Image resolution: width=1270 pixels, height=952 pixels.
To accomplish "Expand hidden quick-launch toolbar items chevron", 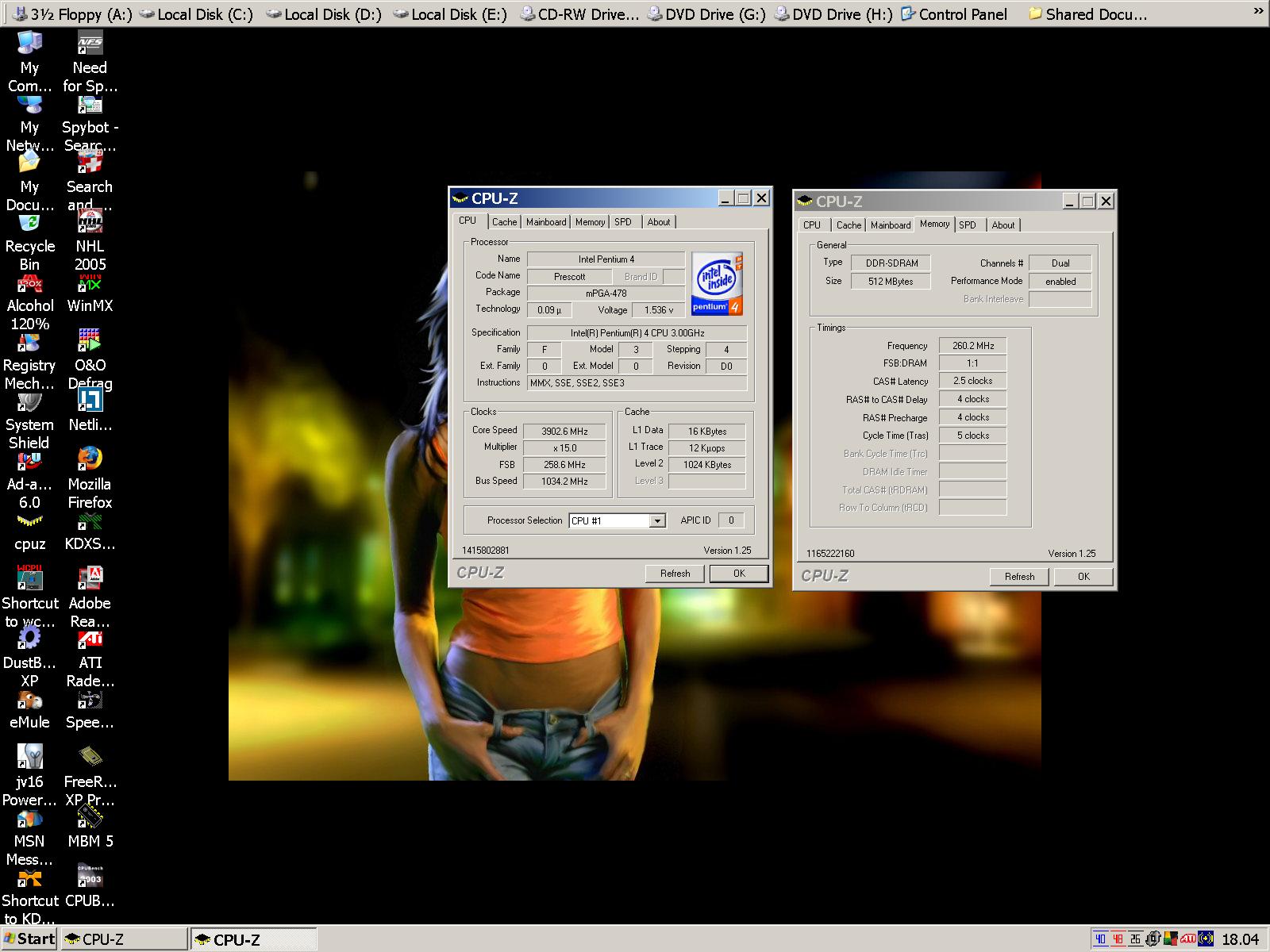I will [1257, 11].
